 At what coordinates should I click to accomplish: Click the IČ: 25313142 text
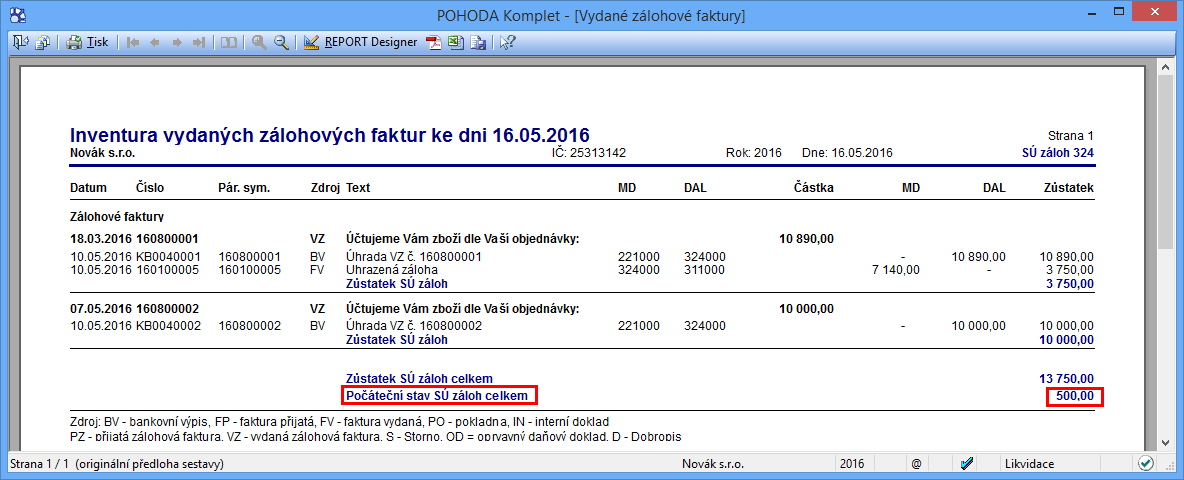coord(589,152)
